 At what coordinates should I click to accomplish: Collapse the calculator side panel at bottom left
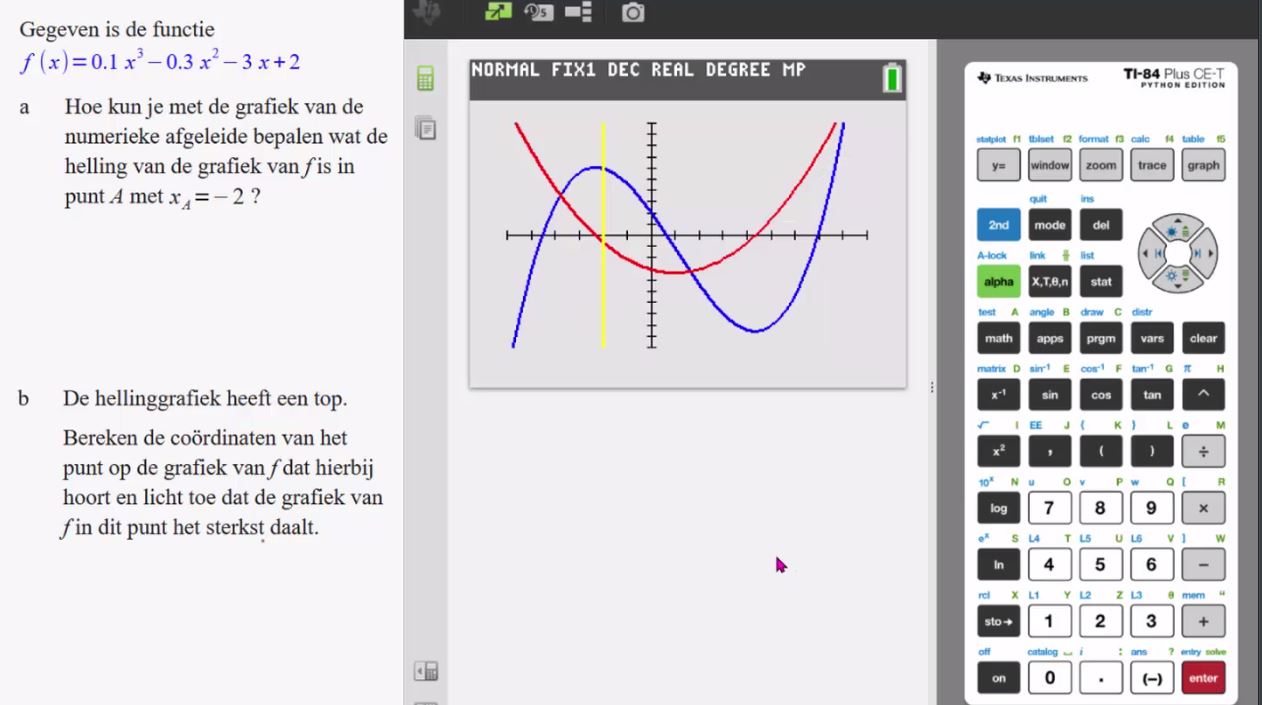tap(426, 671)
